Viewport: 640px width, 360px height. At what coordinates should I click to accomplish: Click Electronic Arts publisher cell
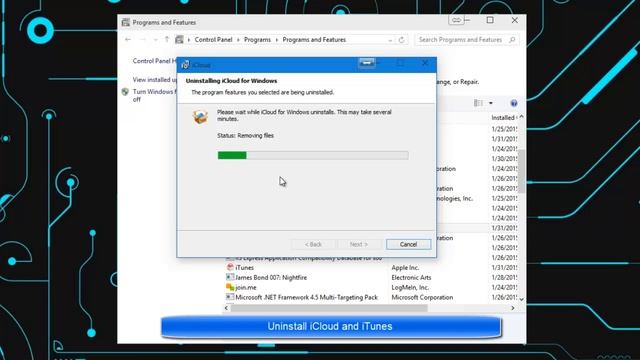[x=411, y=278]
